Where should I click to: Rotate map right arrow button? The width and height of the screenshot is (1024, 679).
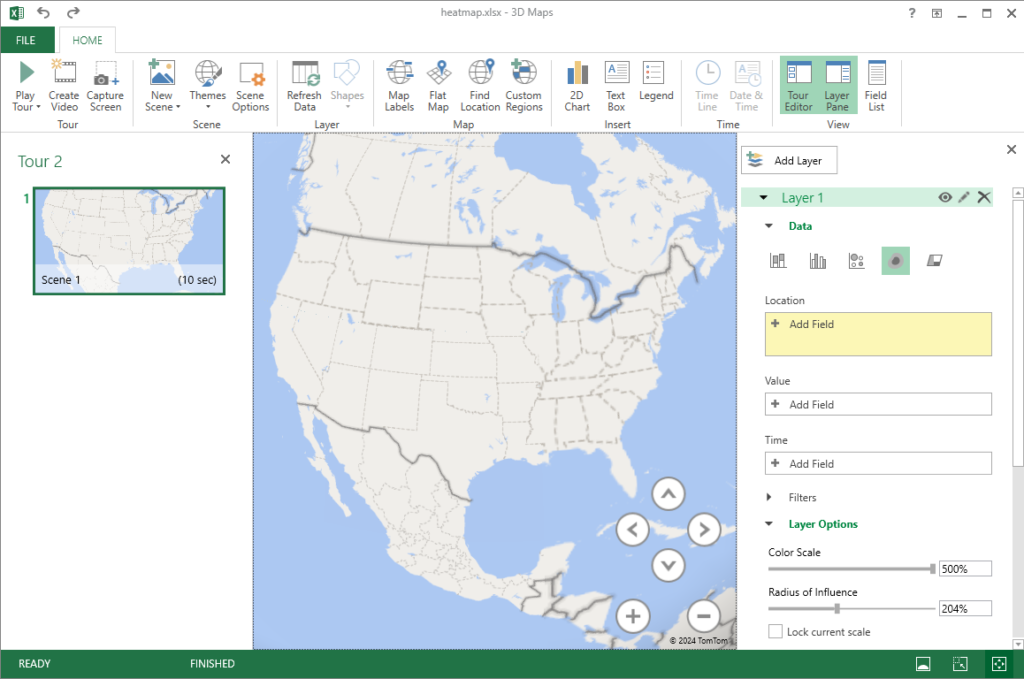[x=704, y=529]
